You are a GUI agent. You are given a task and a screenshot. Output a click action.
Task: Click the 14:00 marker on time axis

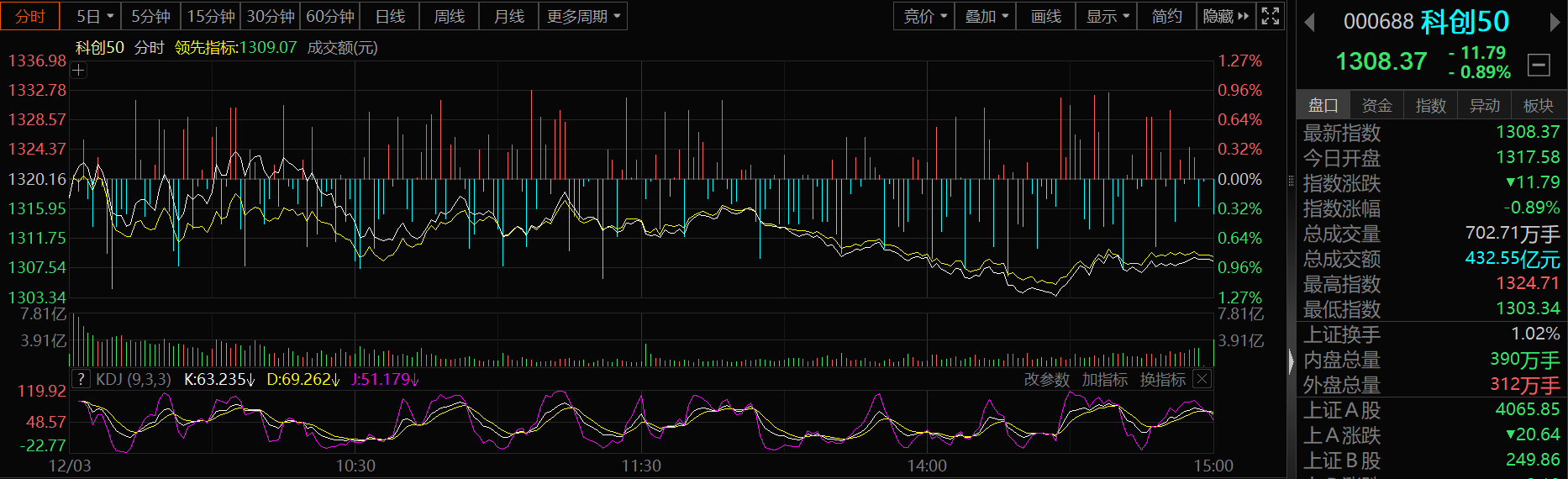(x=927, y=466)
